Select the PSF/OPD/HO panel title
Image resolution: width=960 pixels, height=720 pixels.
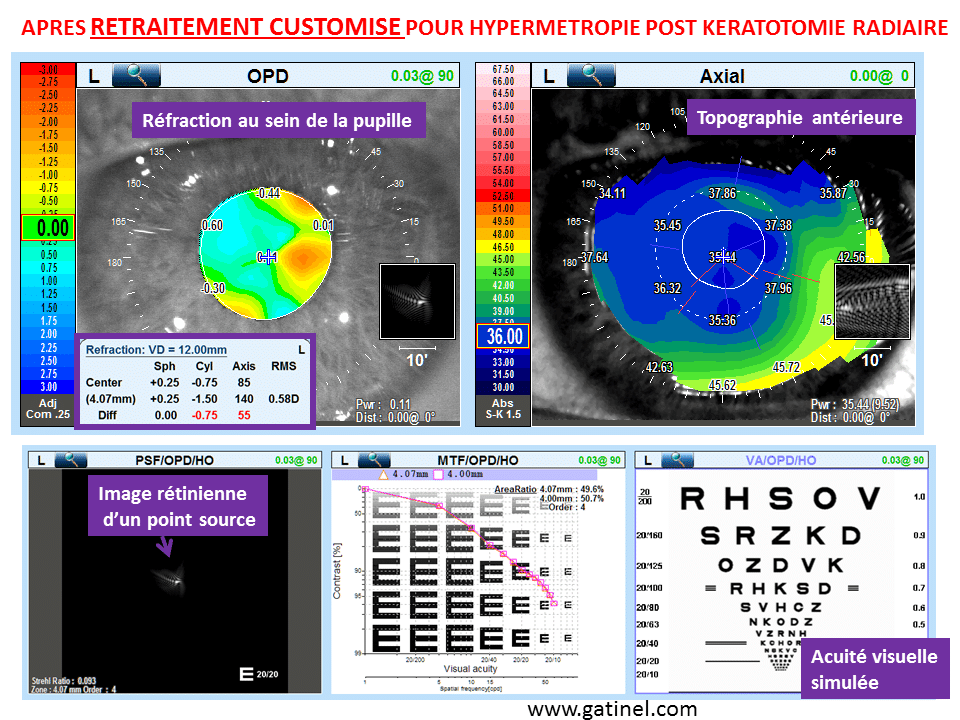coord(174,460)
